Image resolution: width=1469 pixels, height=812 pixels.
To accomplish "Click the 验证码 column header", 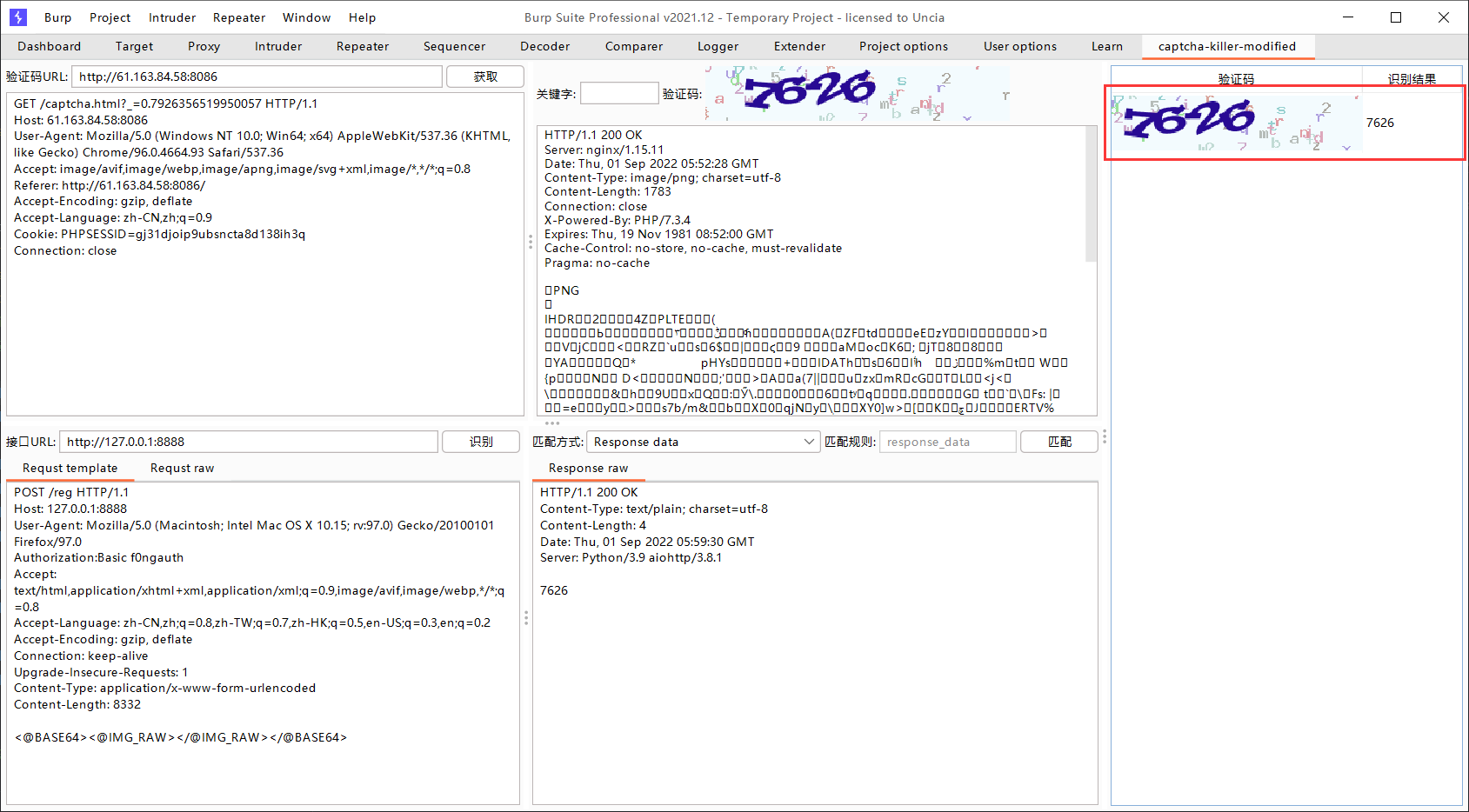I will pos(1236,79).
